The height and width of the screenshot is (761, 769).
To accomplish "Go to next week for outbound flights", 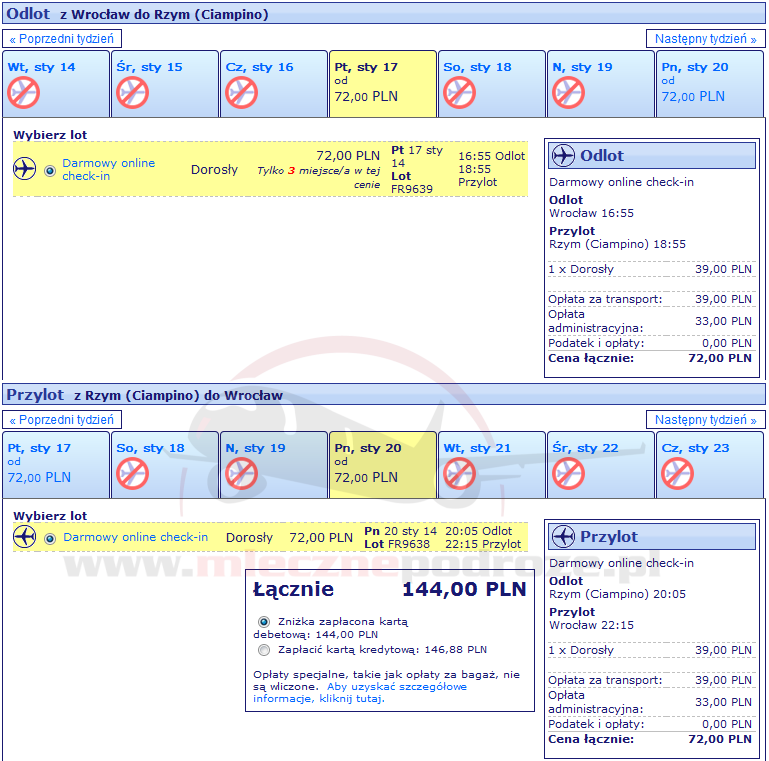I will (x=705, y=39).
